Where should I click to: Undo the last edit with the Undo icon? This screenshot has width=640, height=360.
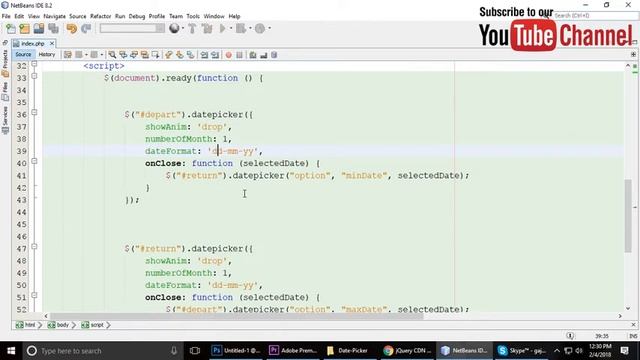click(x=71, y=29)
